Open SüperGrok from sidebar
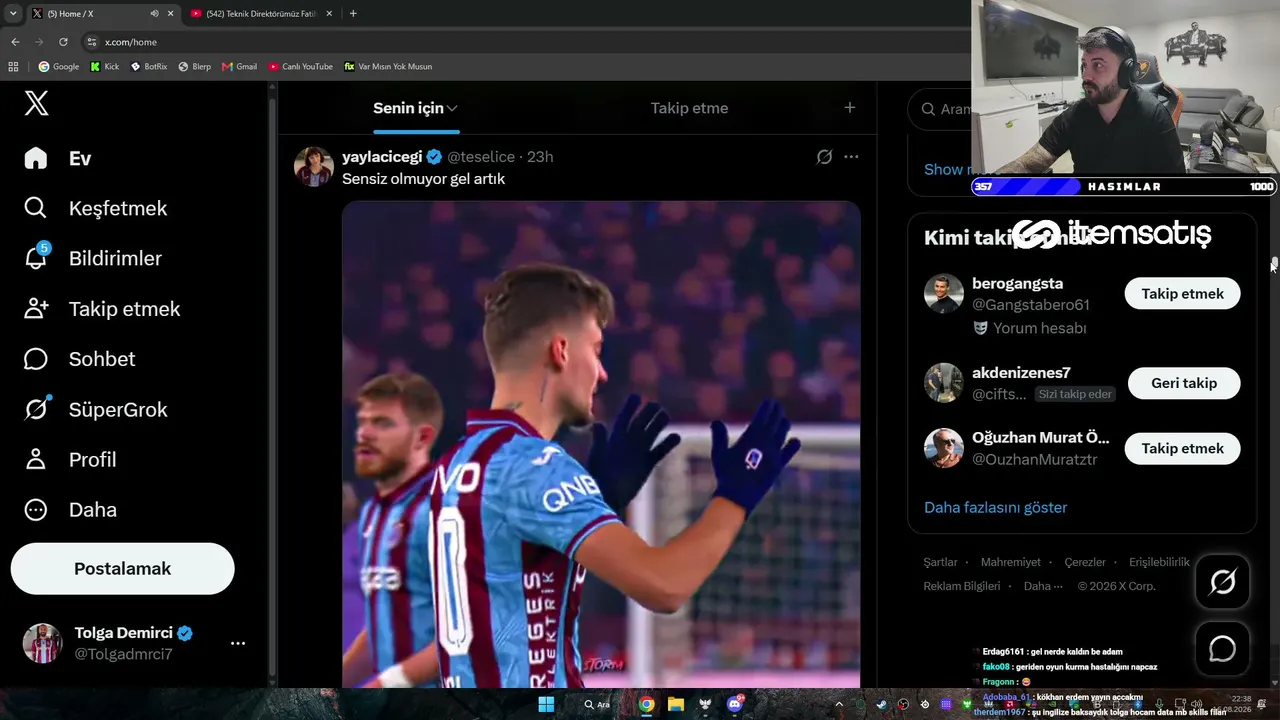This screenshot has height=720, width=1280. [95, 409]
